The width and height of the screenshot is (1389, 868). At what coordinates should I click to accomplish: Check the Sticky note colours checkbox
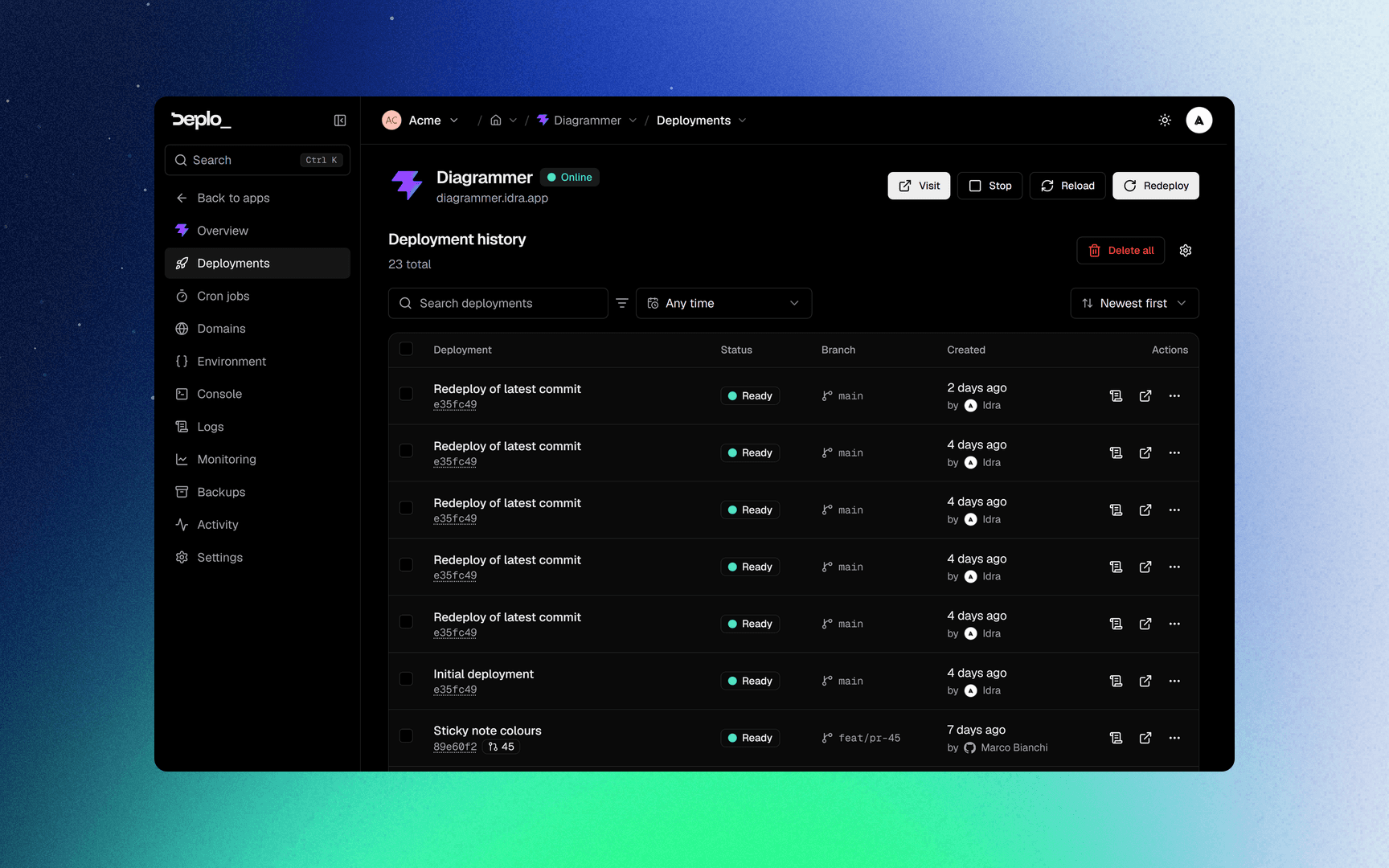point(406,735)
